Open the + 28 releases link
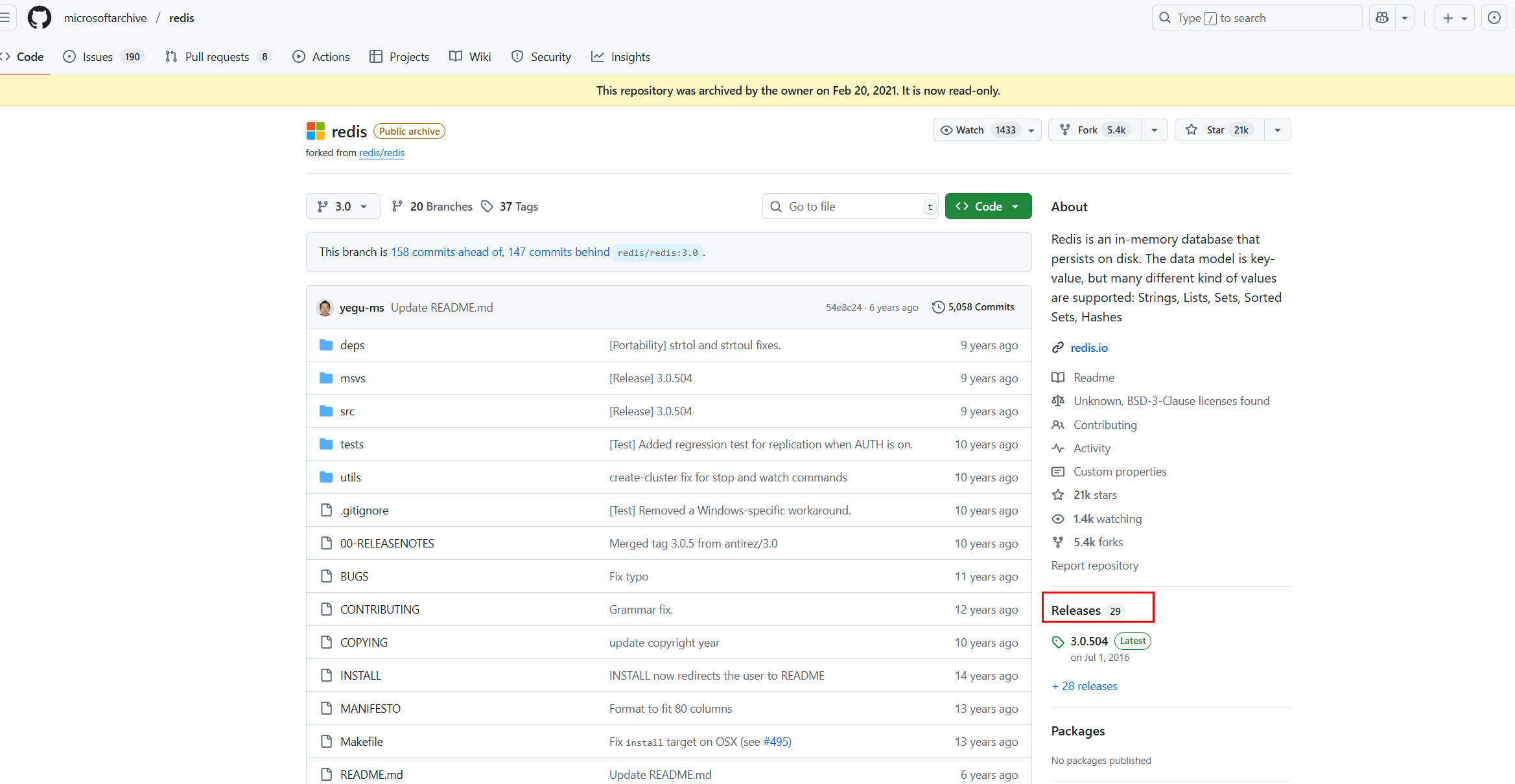The image size is (1515, 784). tap(1085, 686)
